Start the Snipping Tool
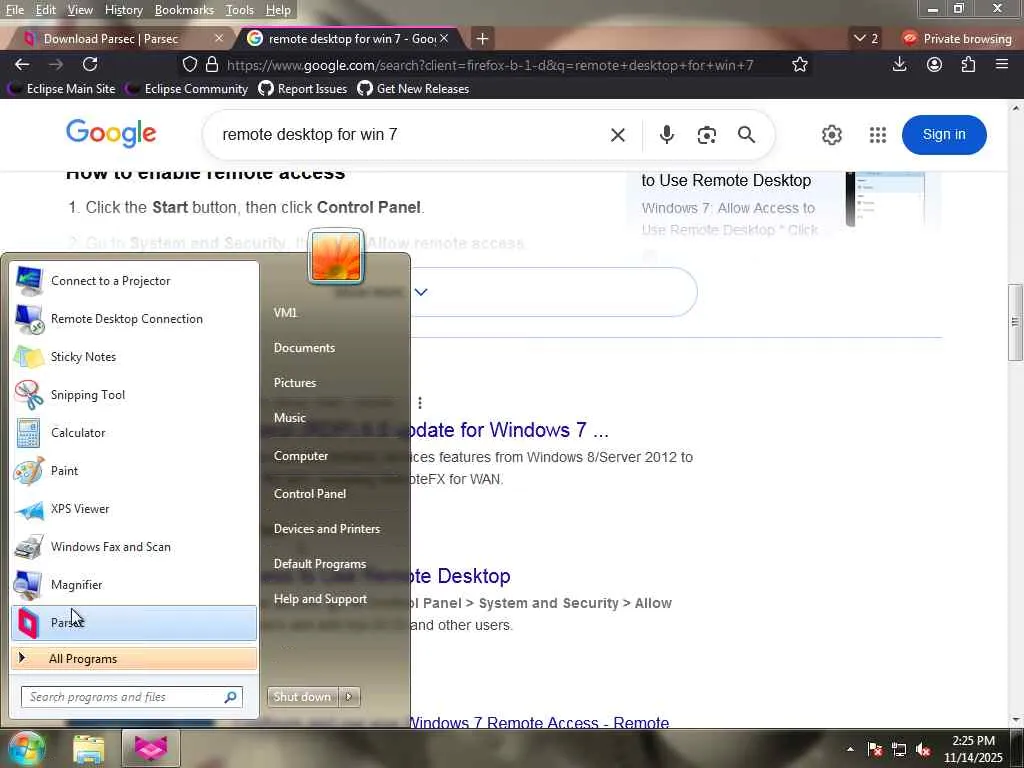 point(134,394)
